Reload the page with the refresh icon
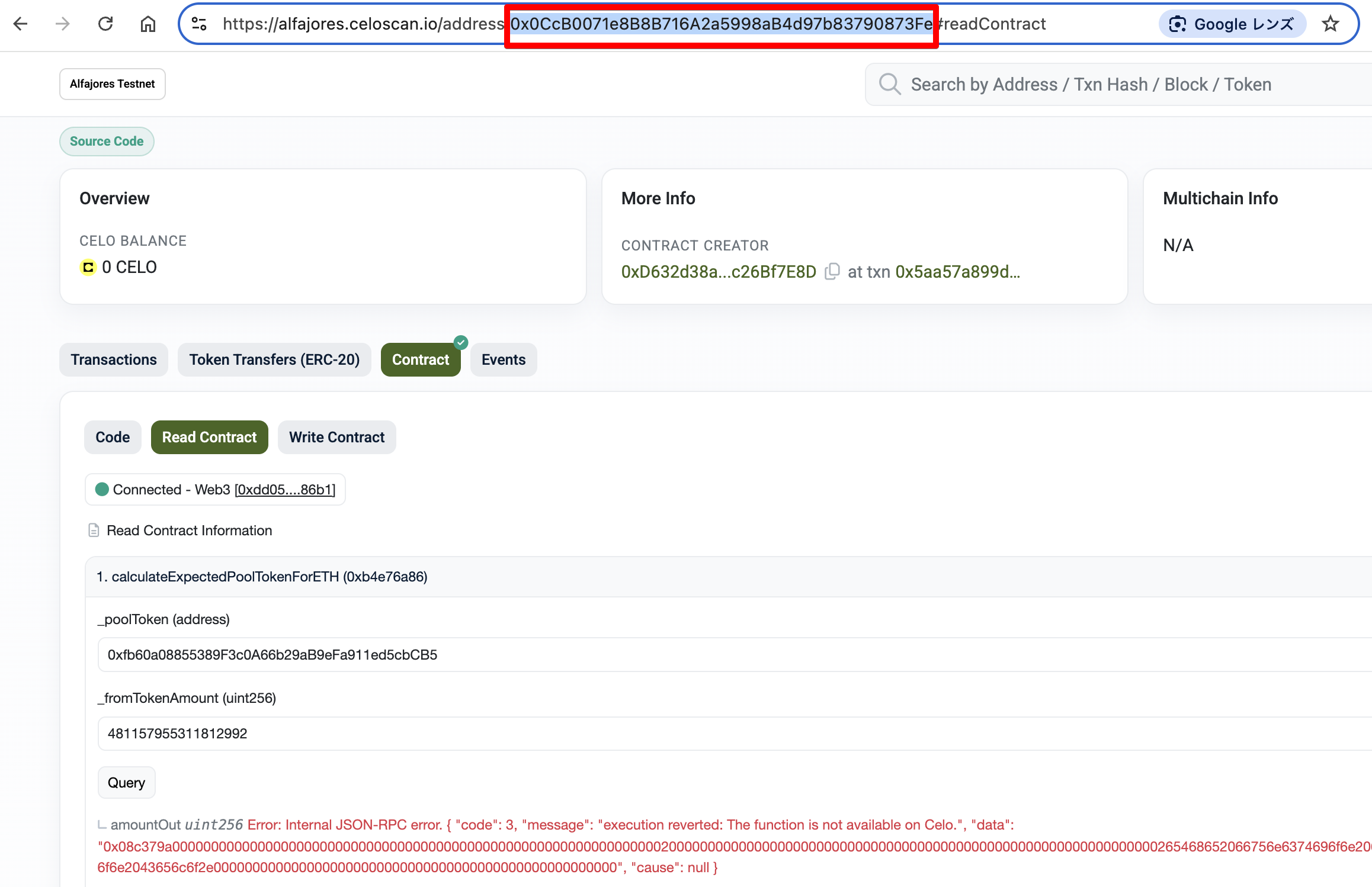Viewport: 1372px width, 887px height. pyautogui.click(x=105, y=24)
